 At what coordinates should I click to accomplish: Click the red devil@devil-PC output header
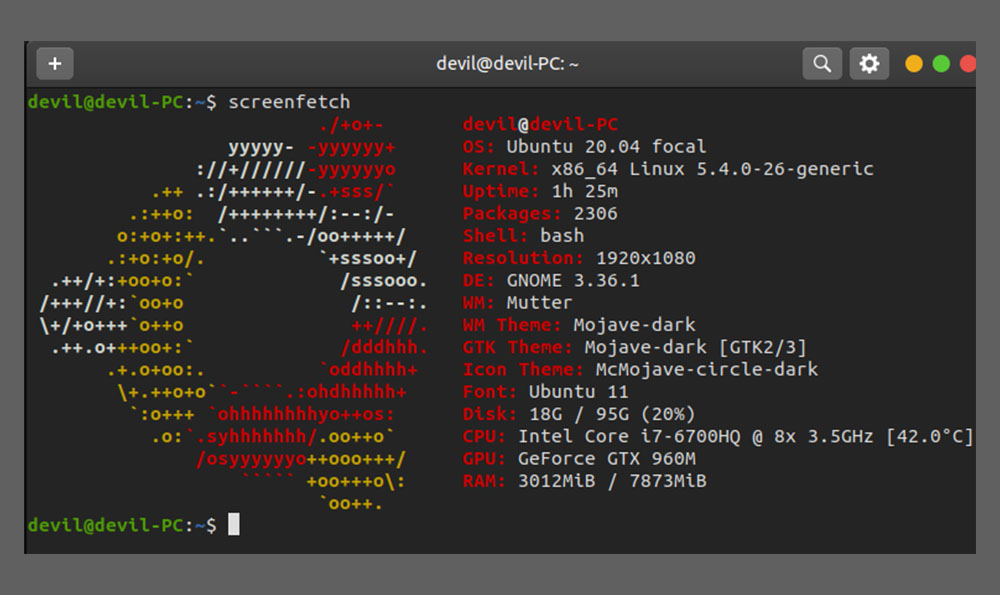[x=540, y=125]
